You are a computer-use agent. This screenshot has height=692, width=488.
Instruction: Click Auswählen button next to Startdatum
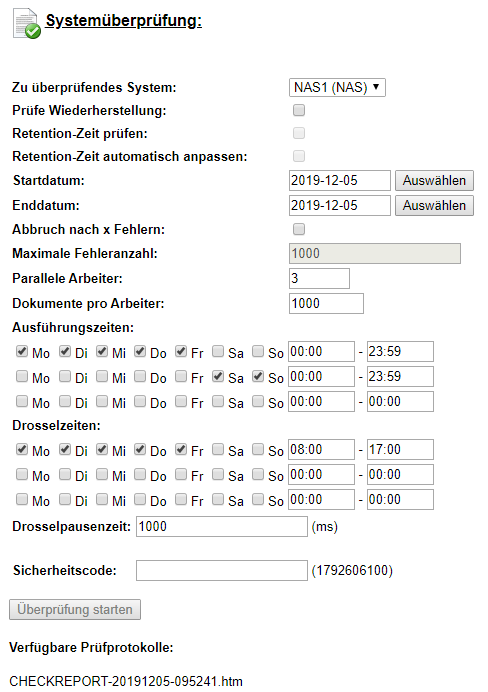pos(434,181)
